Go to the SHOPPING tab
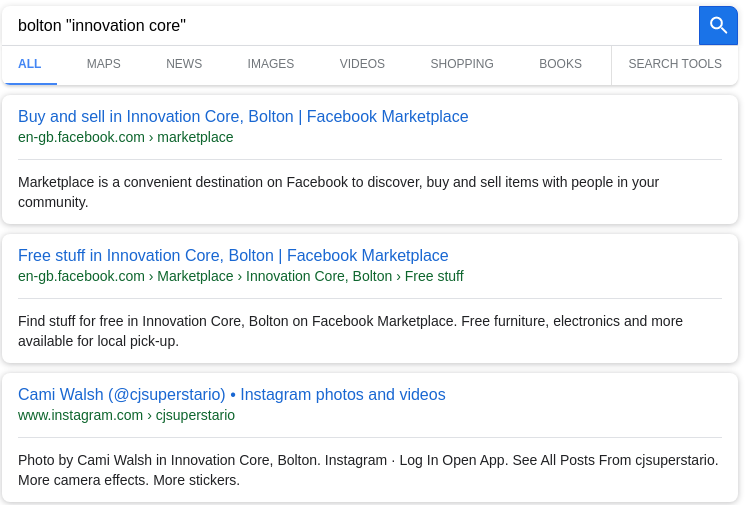This screenshot has width=747, height=505. tap(462, 64)
